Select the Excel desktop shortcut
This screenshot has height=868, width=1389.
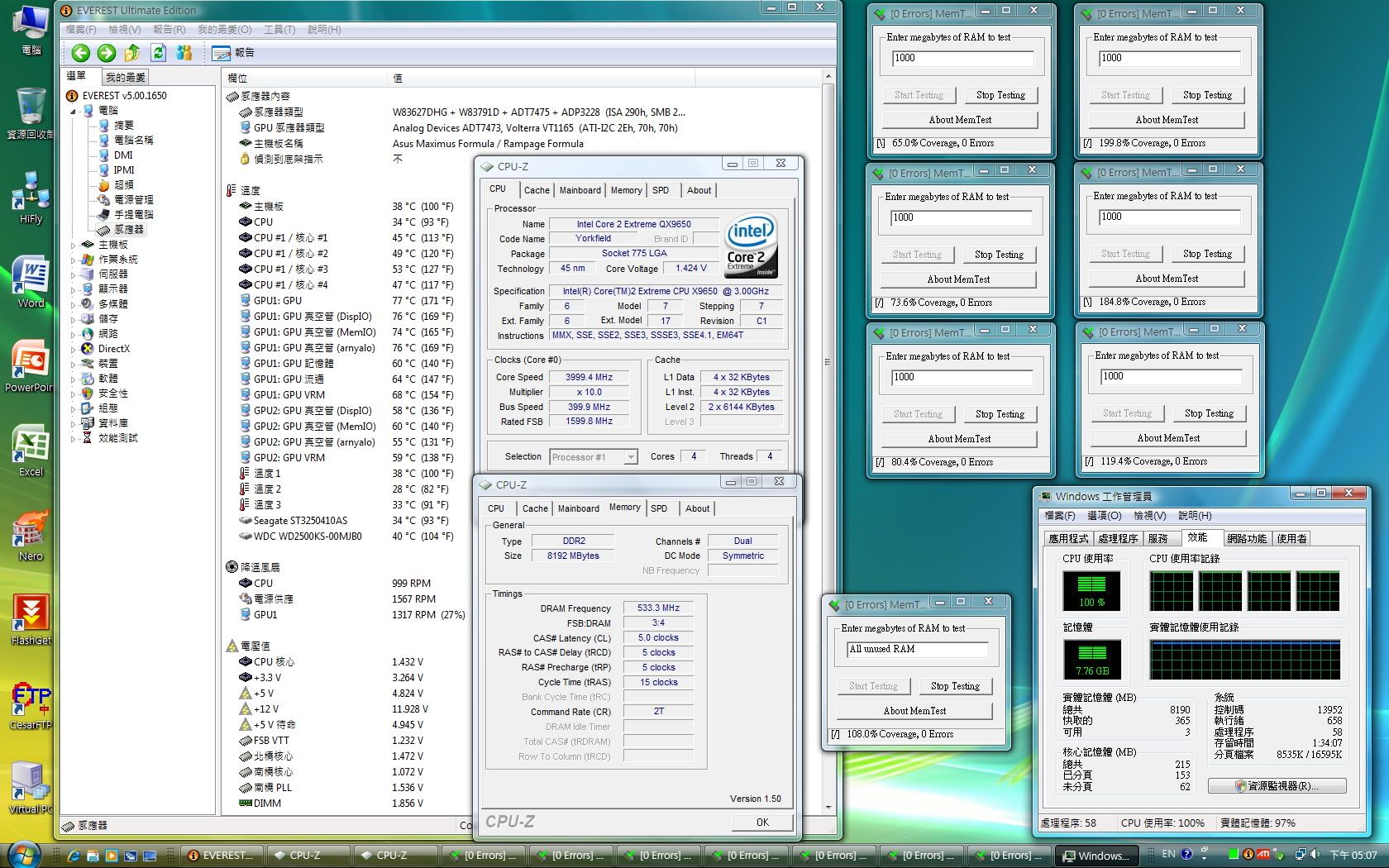coord(31,451)
